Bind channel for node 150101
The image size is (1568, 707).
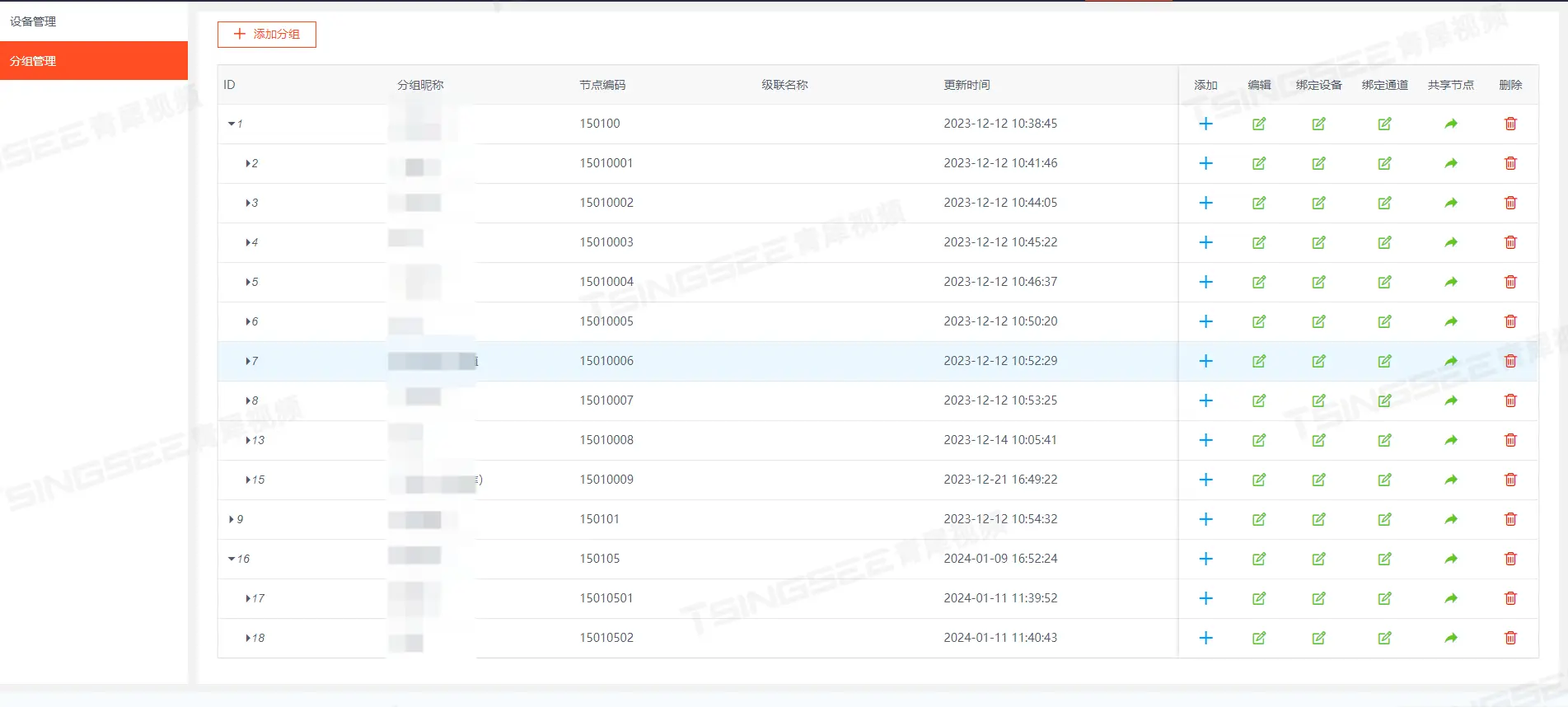point(1384,519)
